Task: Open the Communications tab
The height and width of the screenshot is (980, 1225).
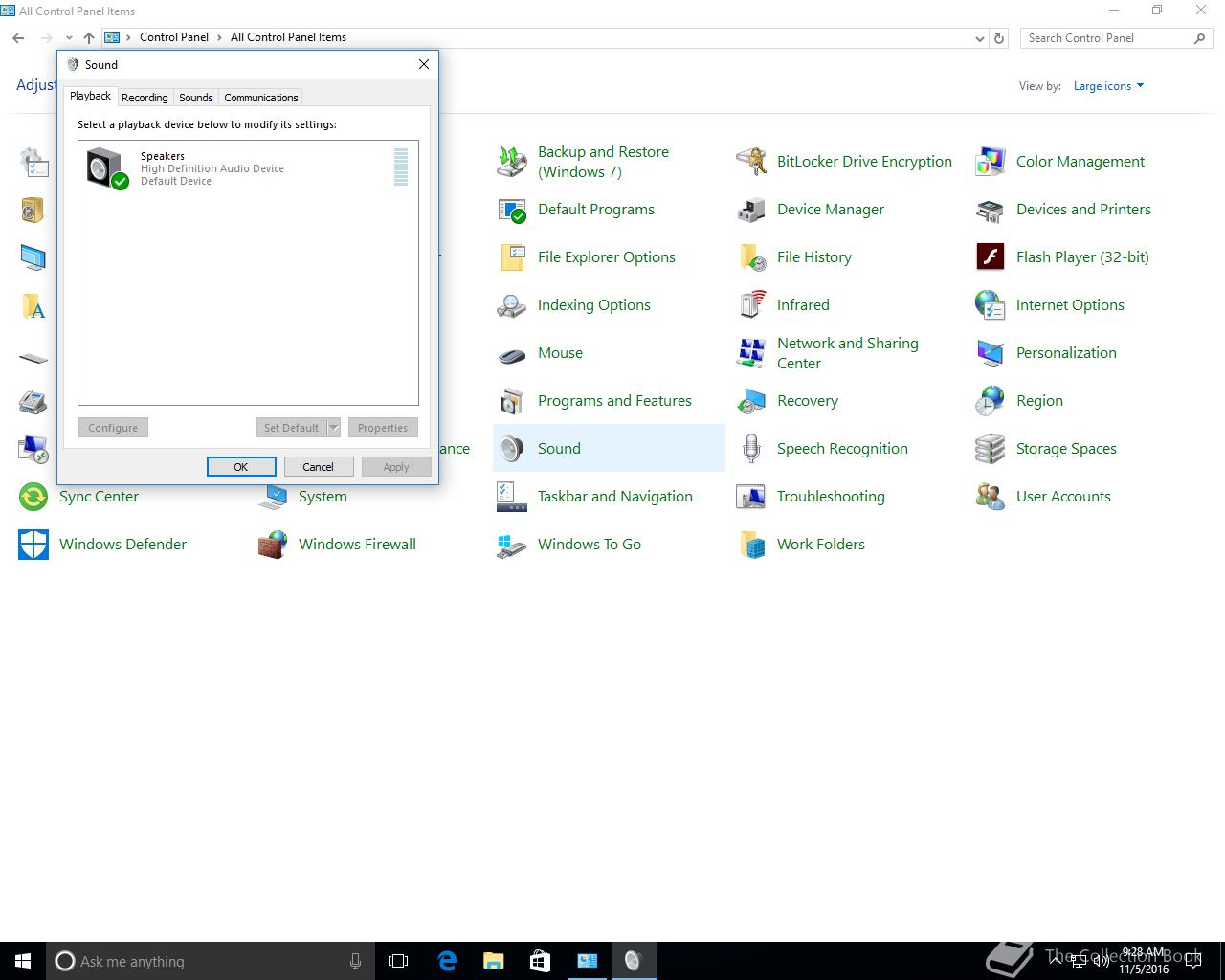Action: [261, 98]
